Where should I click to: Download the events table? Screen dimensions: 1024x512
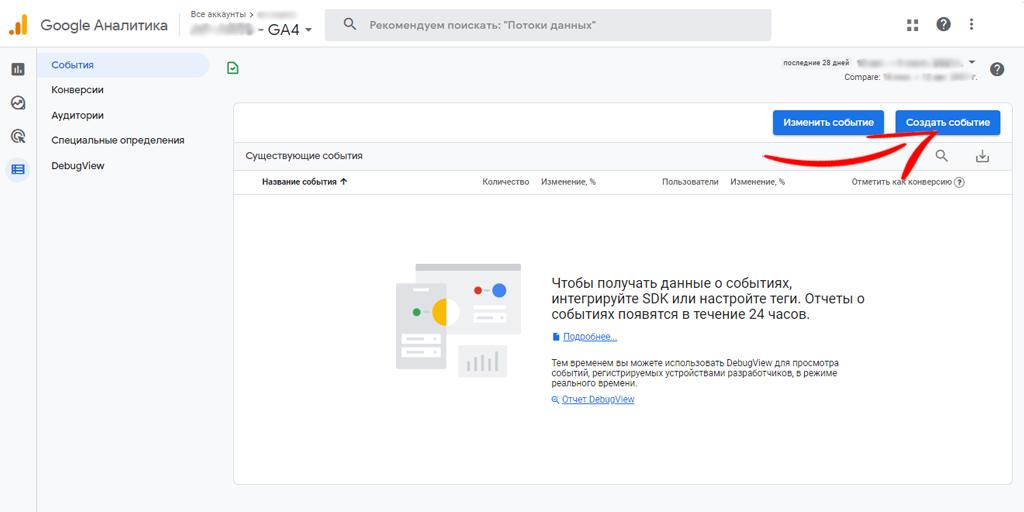point(982,156)
